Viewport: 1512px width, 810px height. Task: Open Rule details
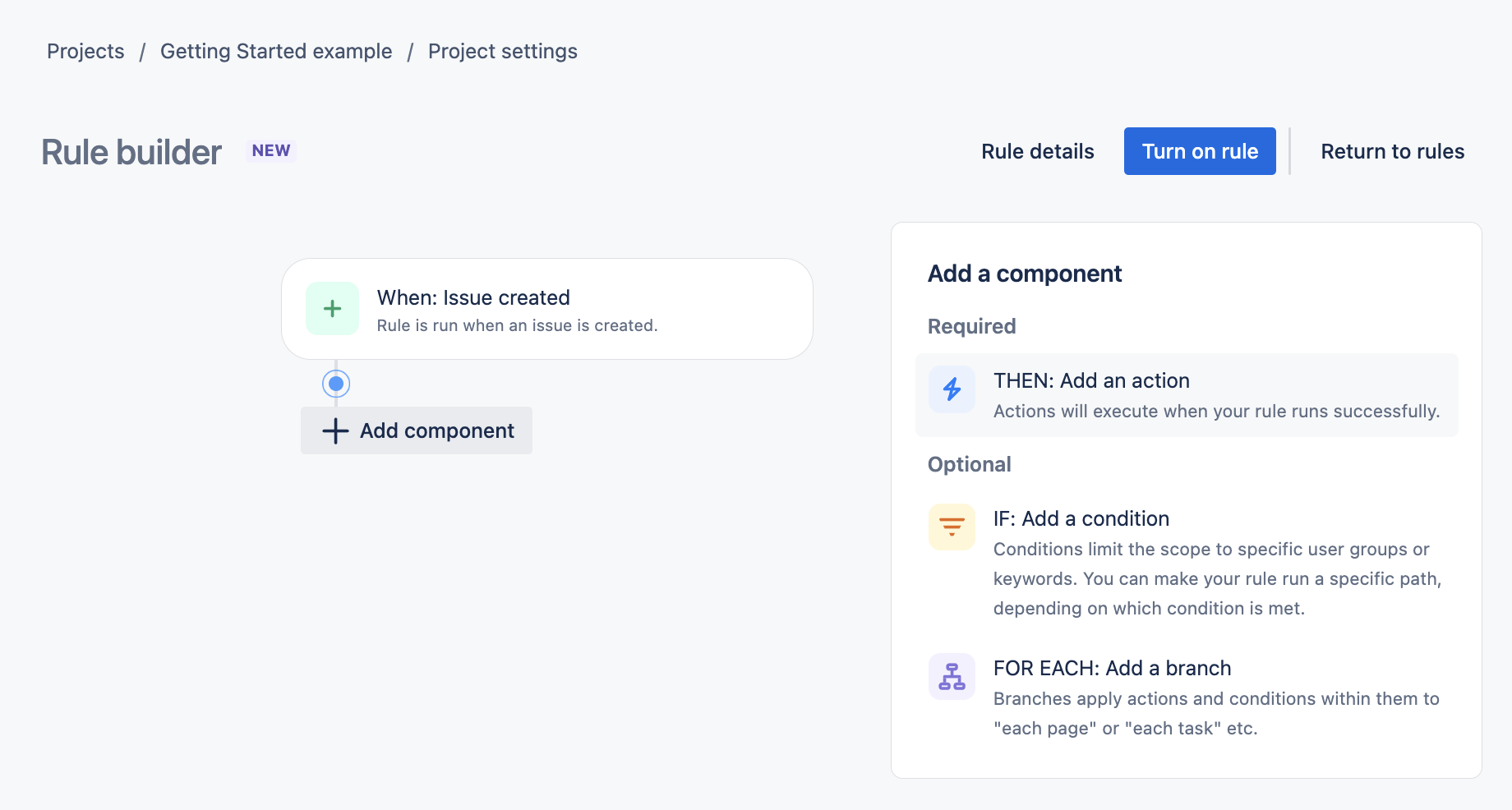coord(1037,151)
